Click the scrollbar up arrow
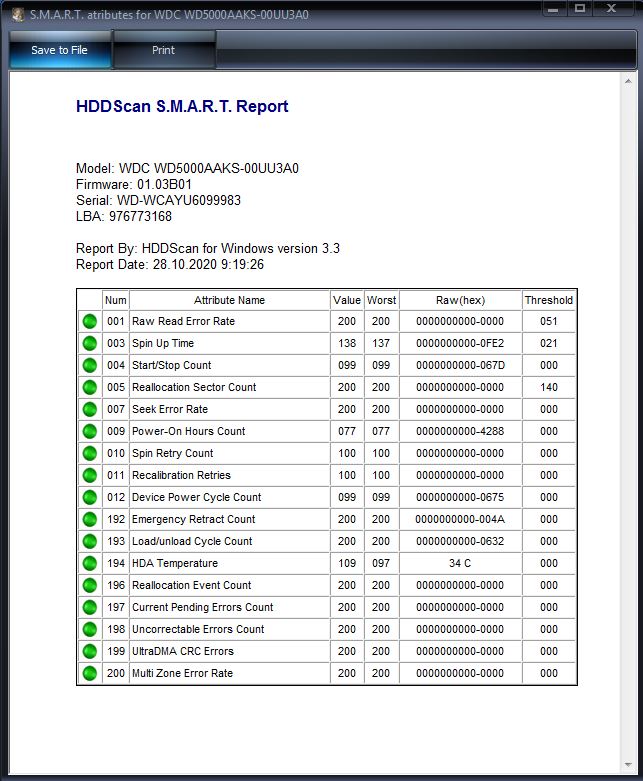Image resolution: width=643 pixels, height=781 pixels. (628, 81)
